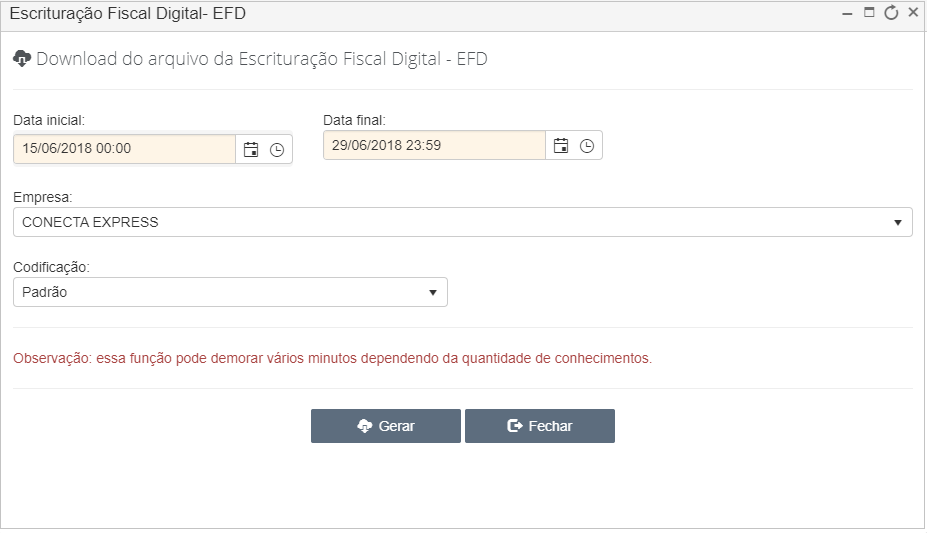Focus the Data final date field

434,145
